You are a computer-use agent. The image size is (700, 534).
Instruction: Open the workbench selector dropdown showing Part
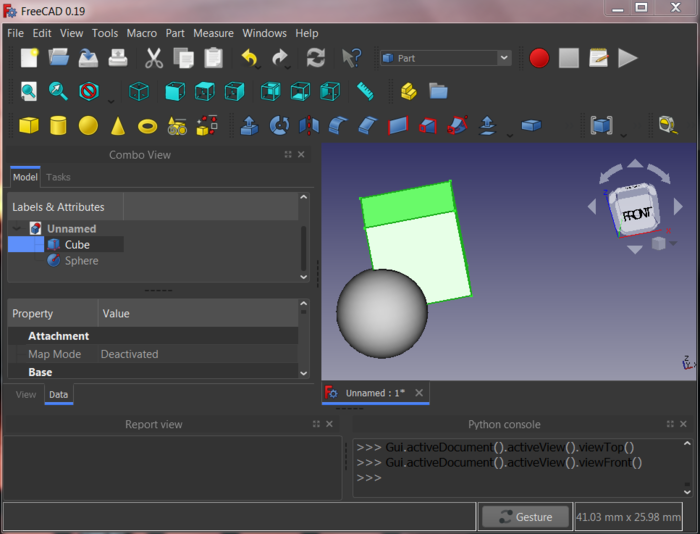(445, 58)
